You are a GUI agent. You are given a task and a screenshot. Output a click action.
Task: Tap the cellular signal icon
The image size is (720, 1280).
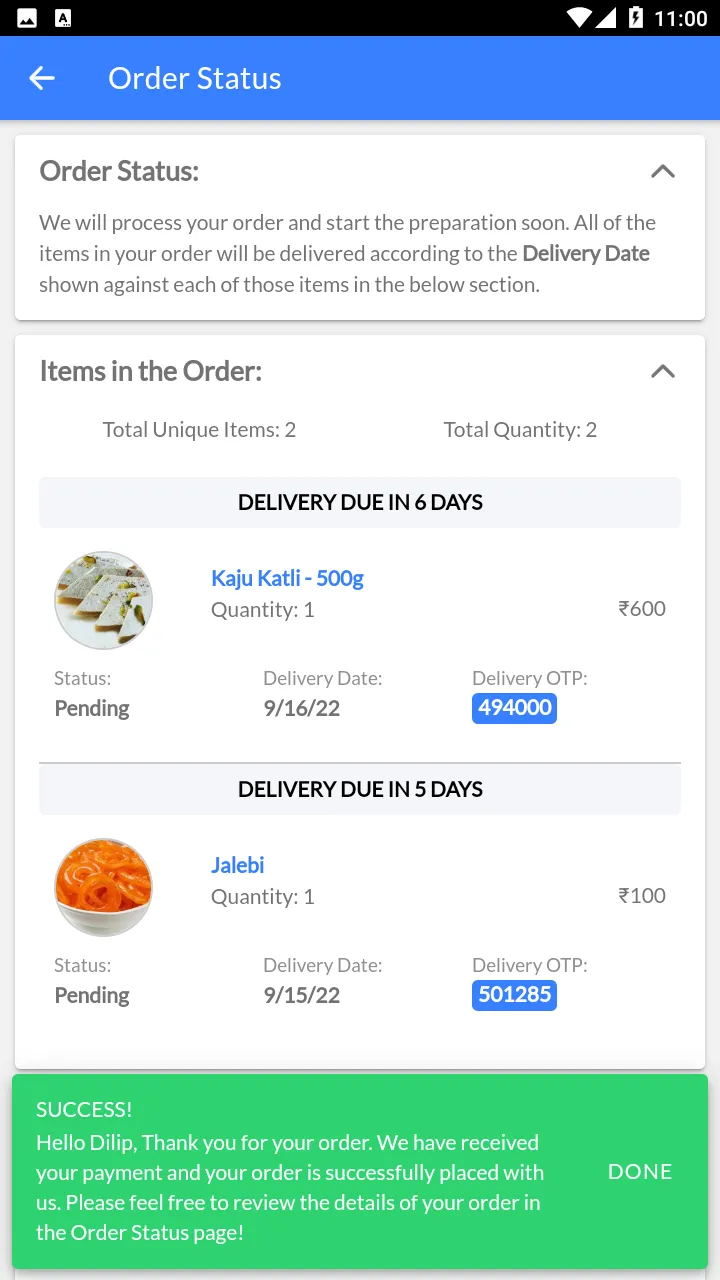point(606,18)
